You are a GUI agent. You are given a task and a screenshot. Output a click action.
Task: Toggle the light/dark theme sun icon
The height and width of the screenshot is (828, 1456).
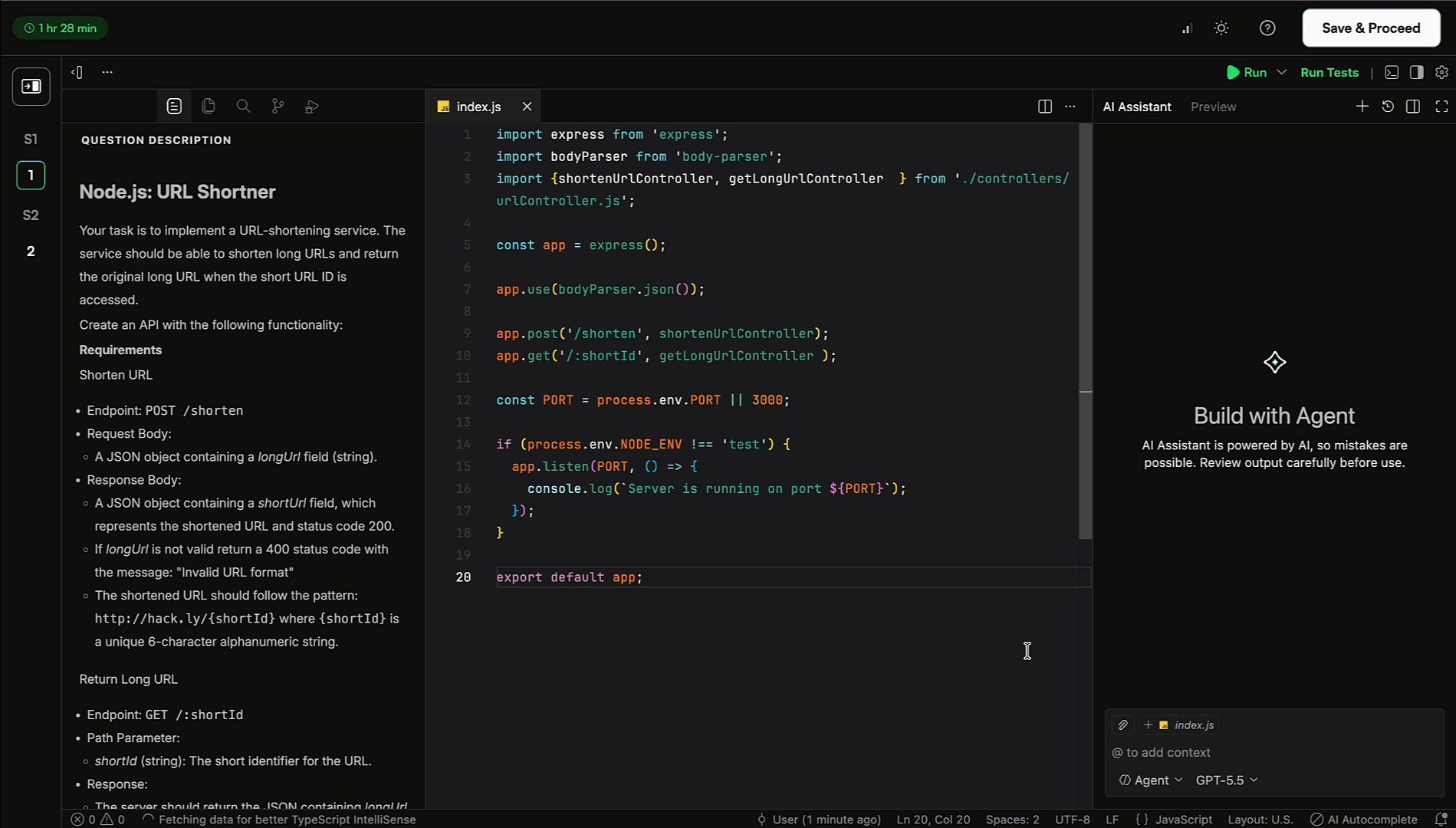pos(1221,28)
